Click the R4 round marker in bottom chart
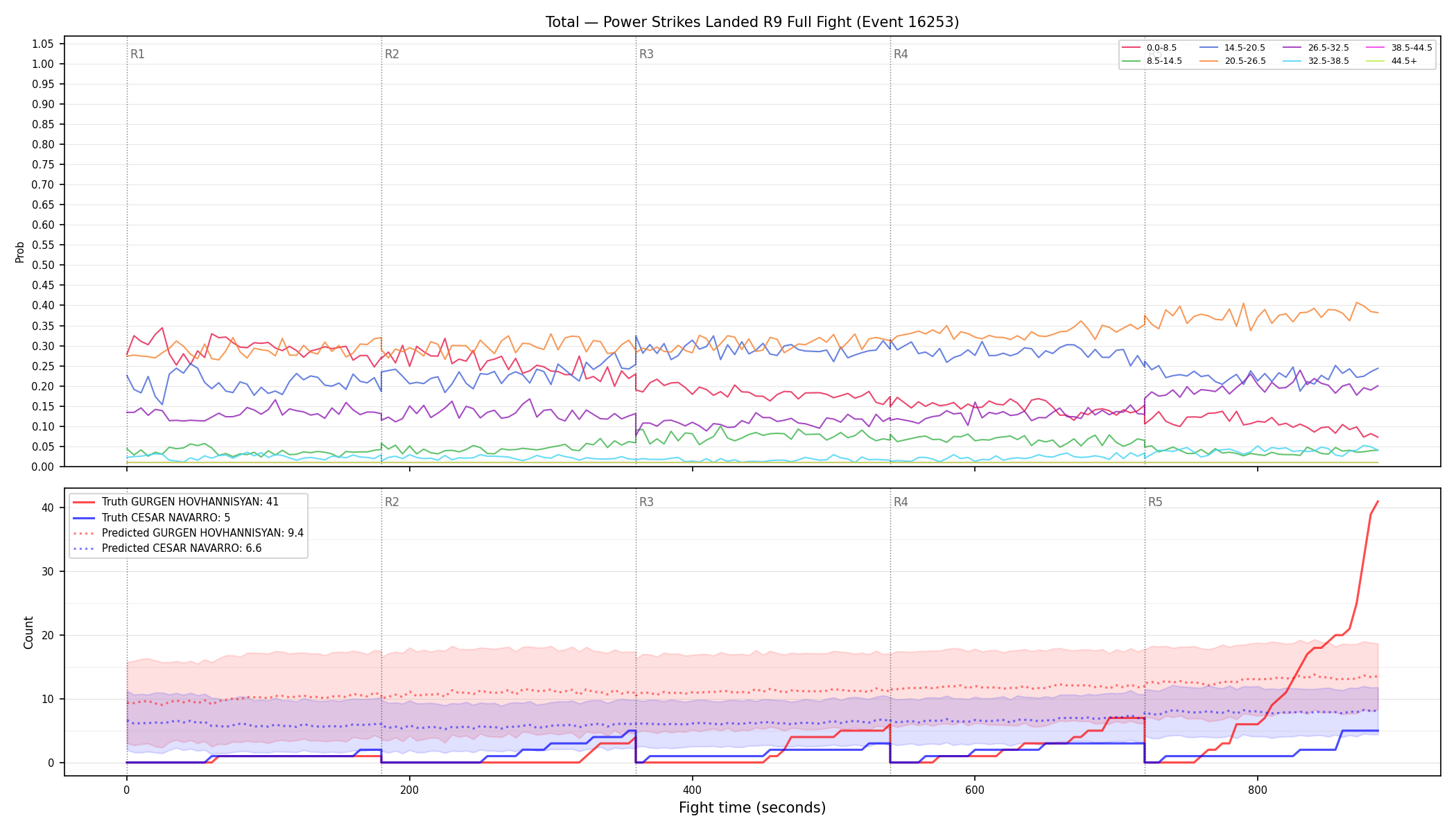 [x=901, y=502]
